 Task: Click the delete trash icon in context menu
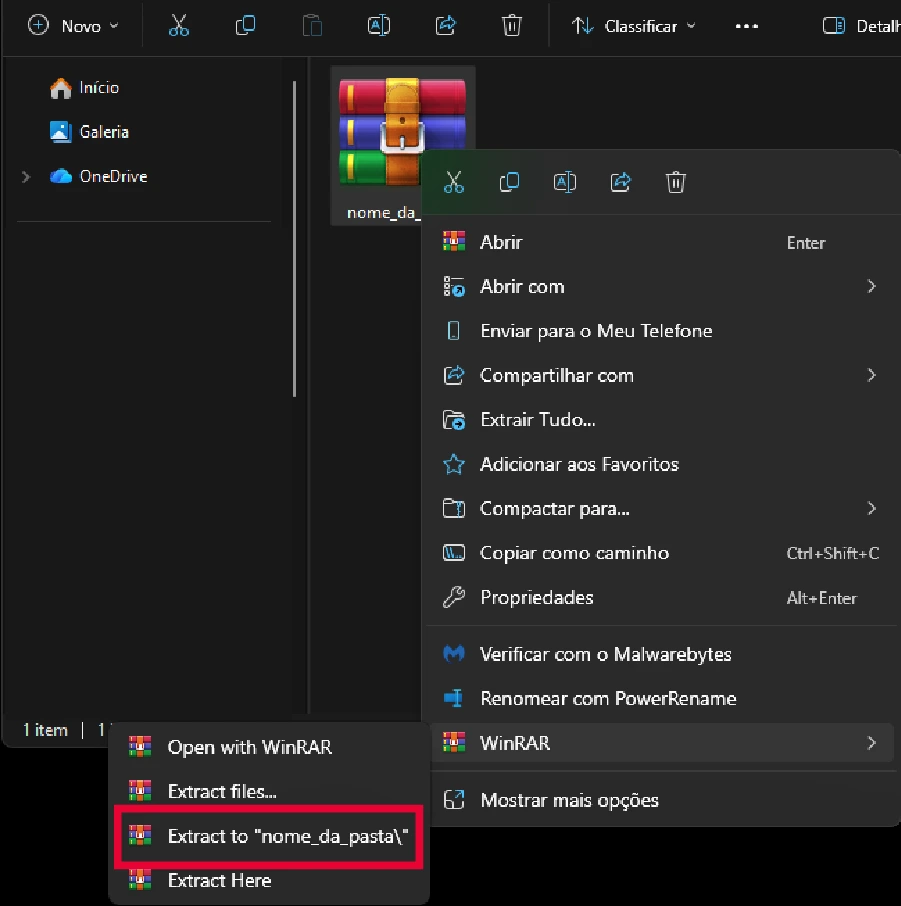coord(676,182)
